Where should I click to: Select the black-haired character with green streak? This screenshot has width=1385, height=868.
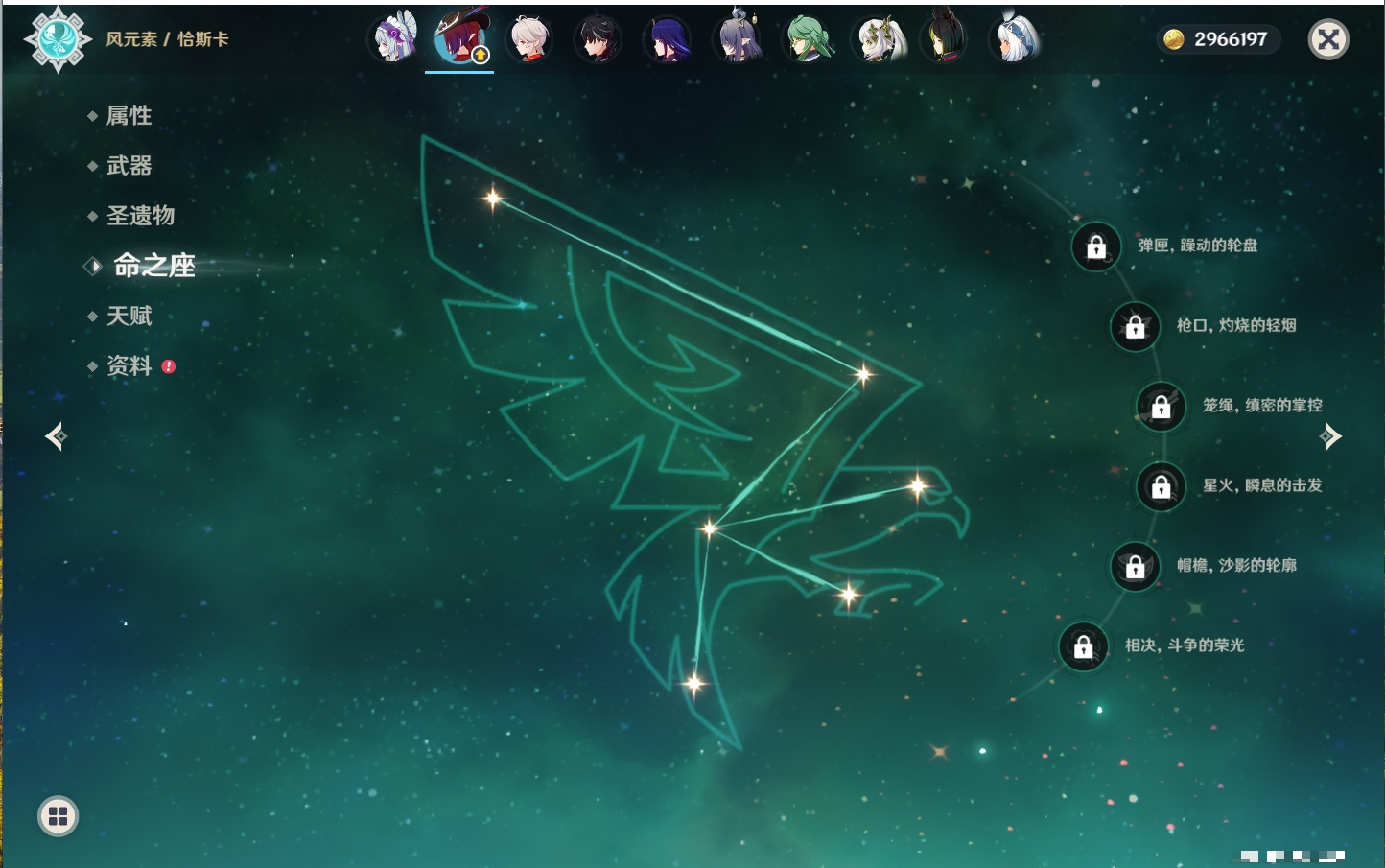point(945,38)
